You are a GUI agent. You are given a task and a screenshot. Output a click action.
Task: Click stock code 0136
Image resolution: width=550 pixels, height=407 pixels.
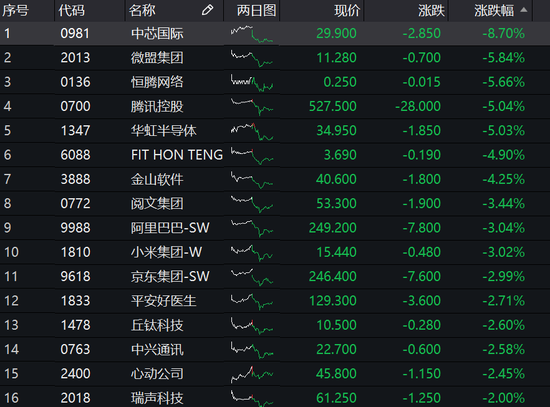click(75, 82)
